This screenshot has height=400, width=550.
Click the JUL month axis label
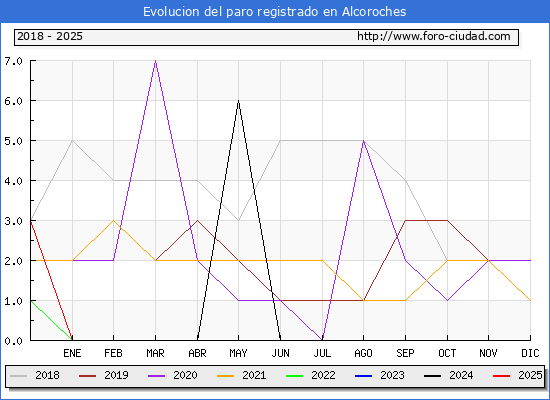[322, 353]
